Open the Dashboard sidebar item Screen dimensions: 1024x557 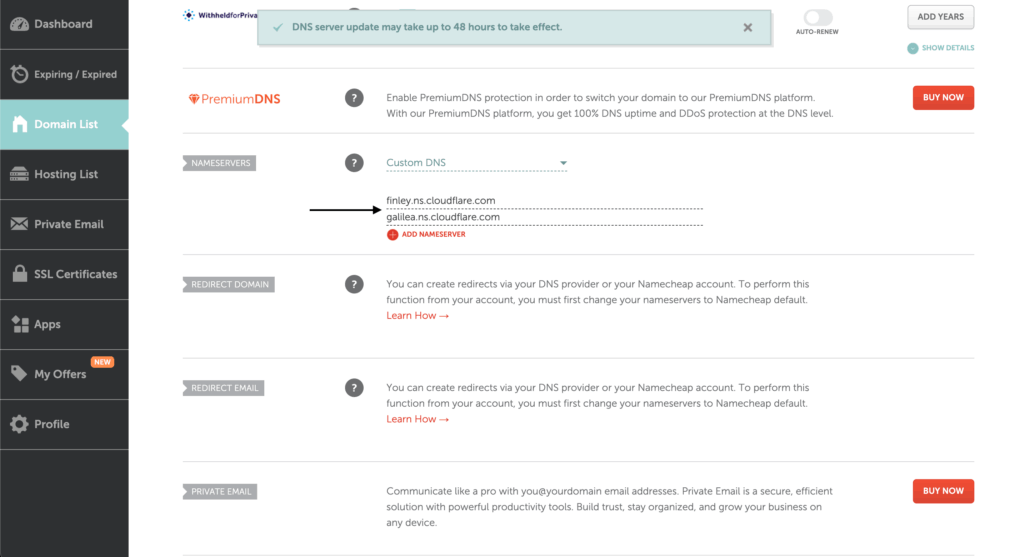63,24
